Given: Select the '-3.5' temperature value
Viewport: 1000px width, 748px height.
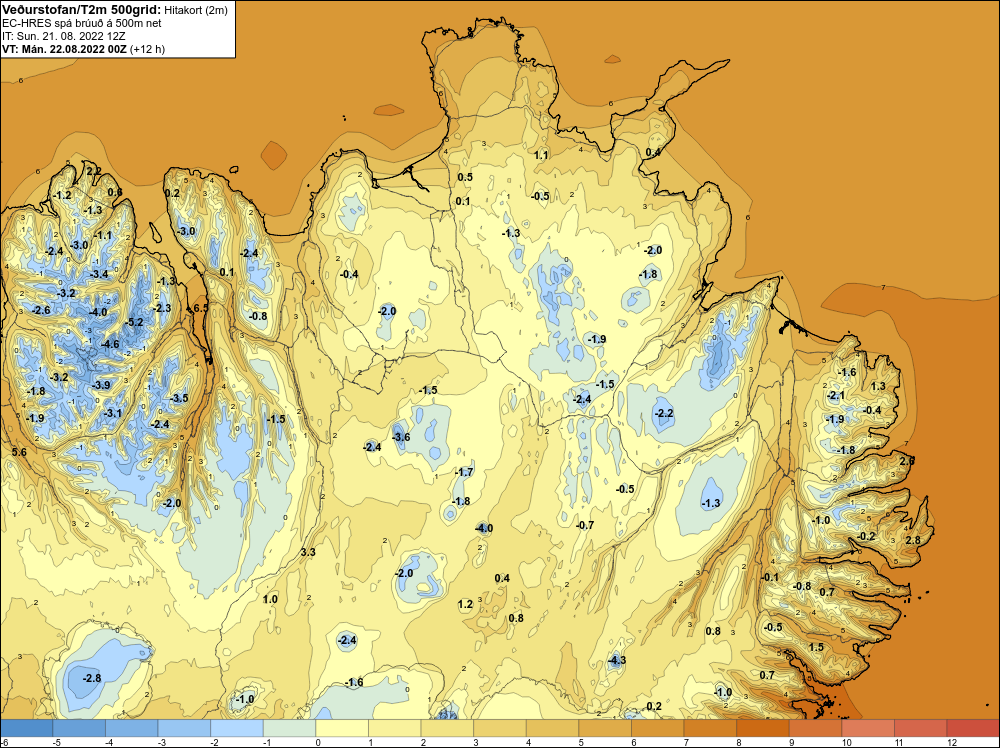Looking at the screenshot, I should 180,398.
